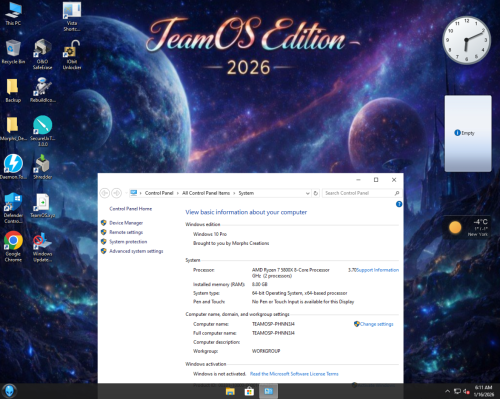Click the 8.00 GB installed memory value
The width and height of the screenshot is (500, 399).
coord(260,284)
